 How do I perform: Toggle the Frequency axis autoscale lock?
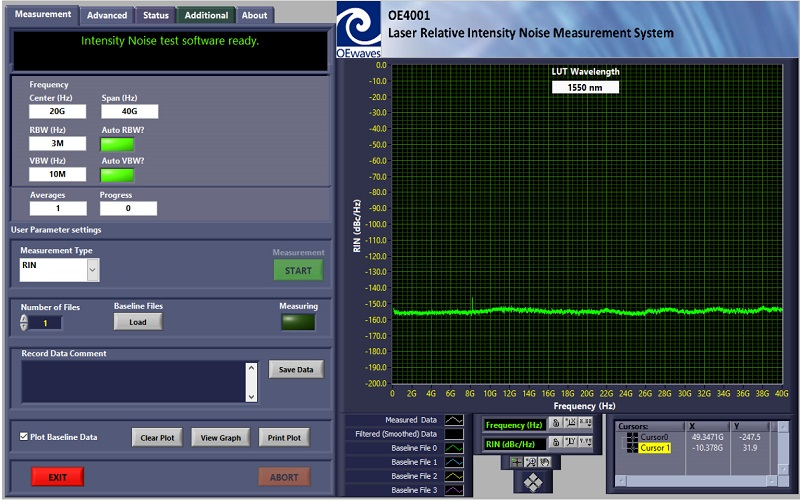[x=556, y=423]
